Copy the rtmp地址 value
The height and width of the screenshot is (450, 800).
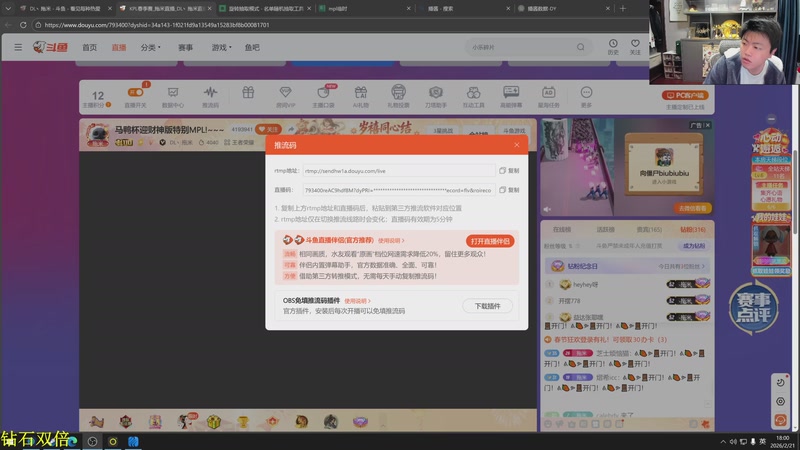coord(509,170)
